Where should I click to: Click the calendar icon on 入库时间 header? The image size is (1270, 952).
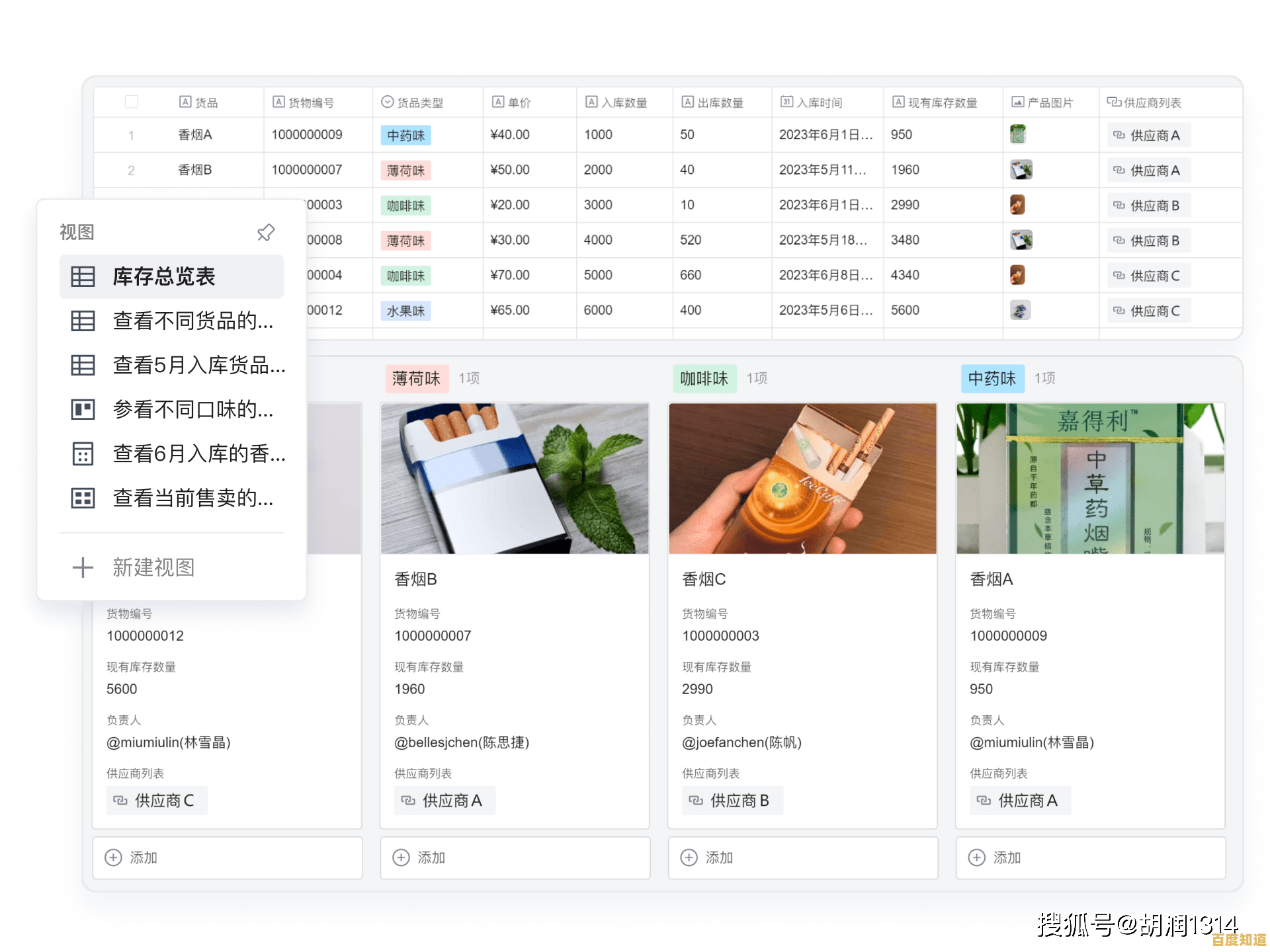[x=786, y=102]
